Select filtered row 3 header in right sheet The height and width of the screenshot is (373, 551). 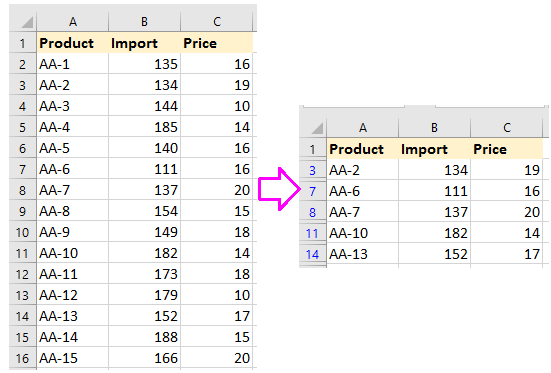[x=313, y=170]
